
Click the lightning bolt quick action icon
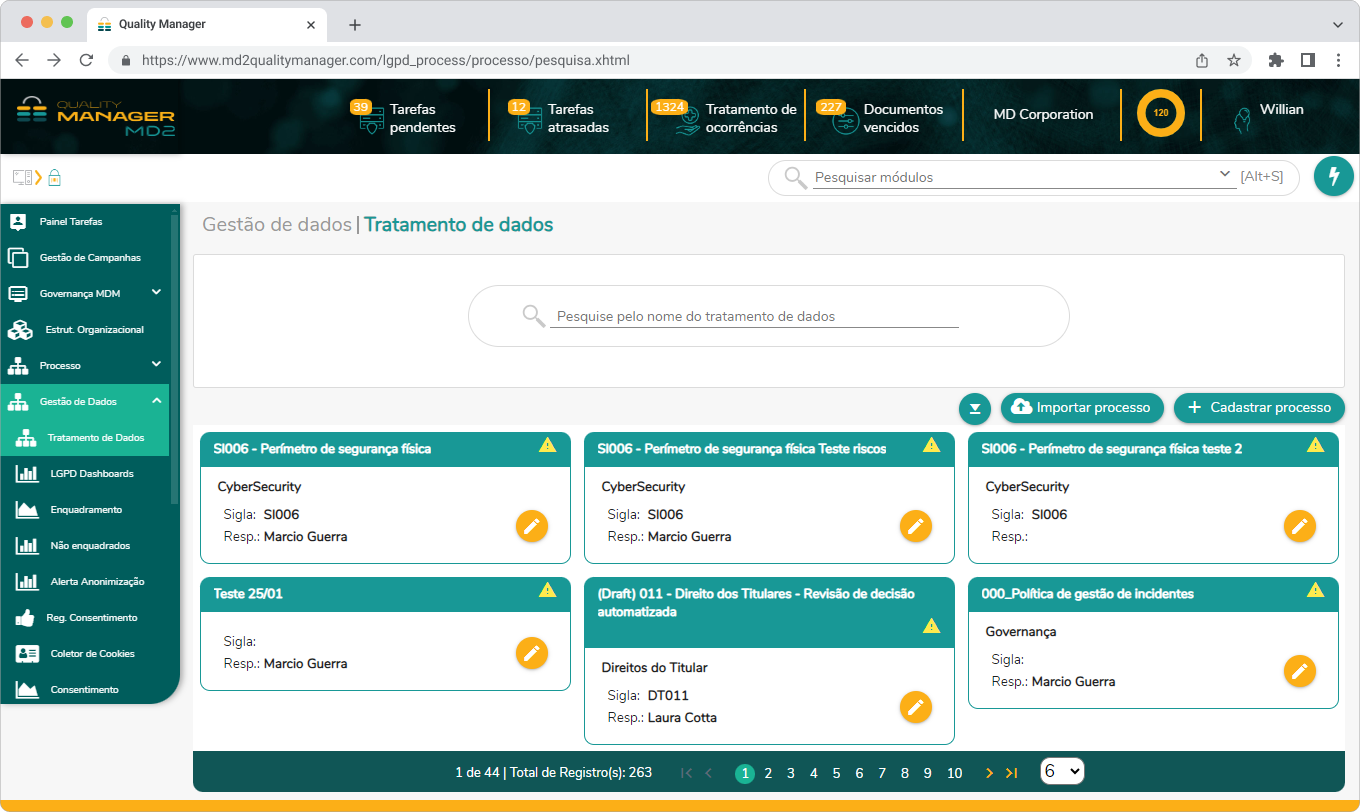[1333, 176]
